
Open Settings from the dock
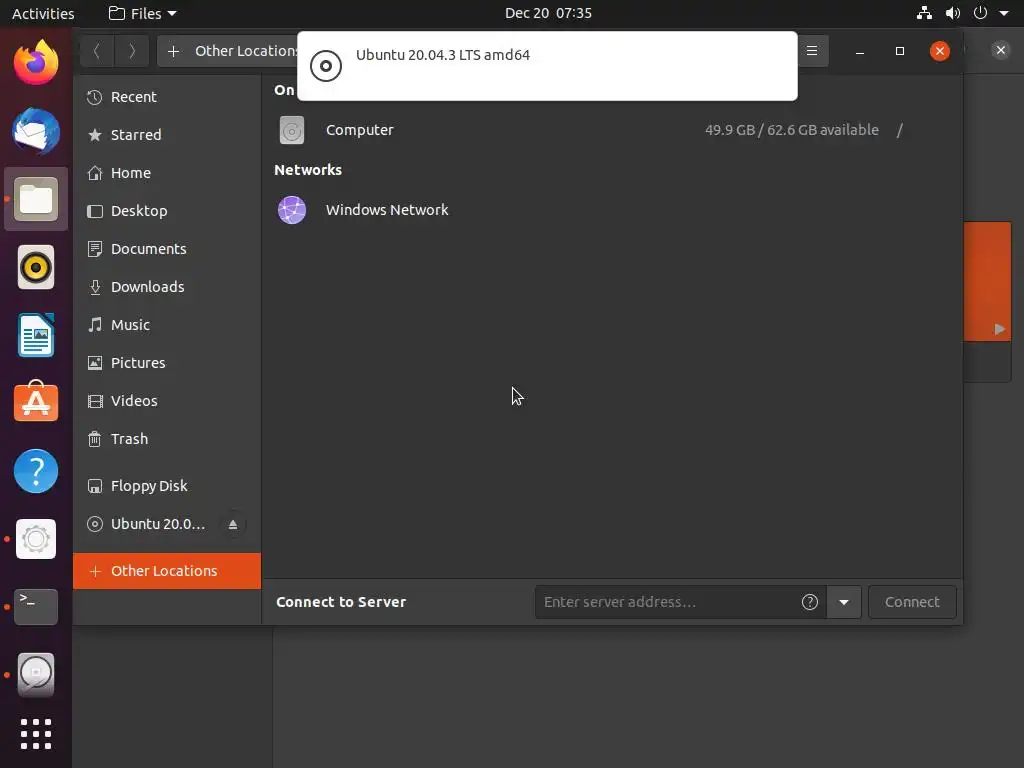pyautogui.click(x=36, y=539)
